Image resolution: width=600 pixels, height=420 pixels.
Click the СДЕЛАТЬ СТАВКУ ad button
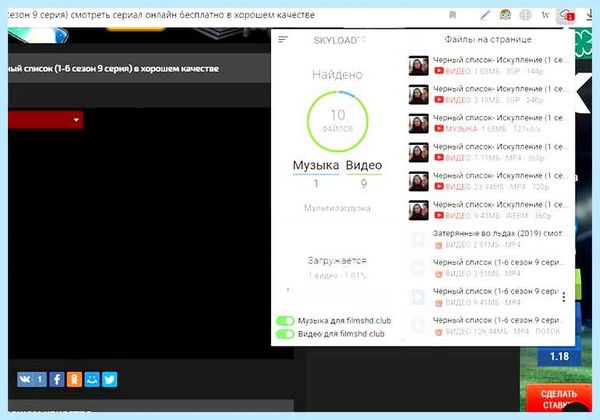pos(558,399)
